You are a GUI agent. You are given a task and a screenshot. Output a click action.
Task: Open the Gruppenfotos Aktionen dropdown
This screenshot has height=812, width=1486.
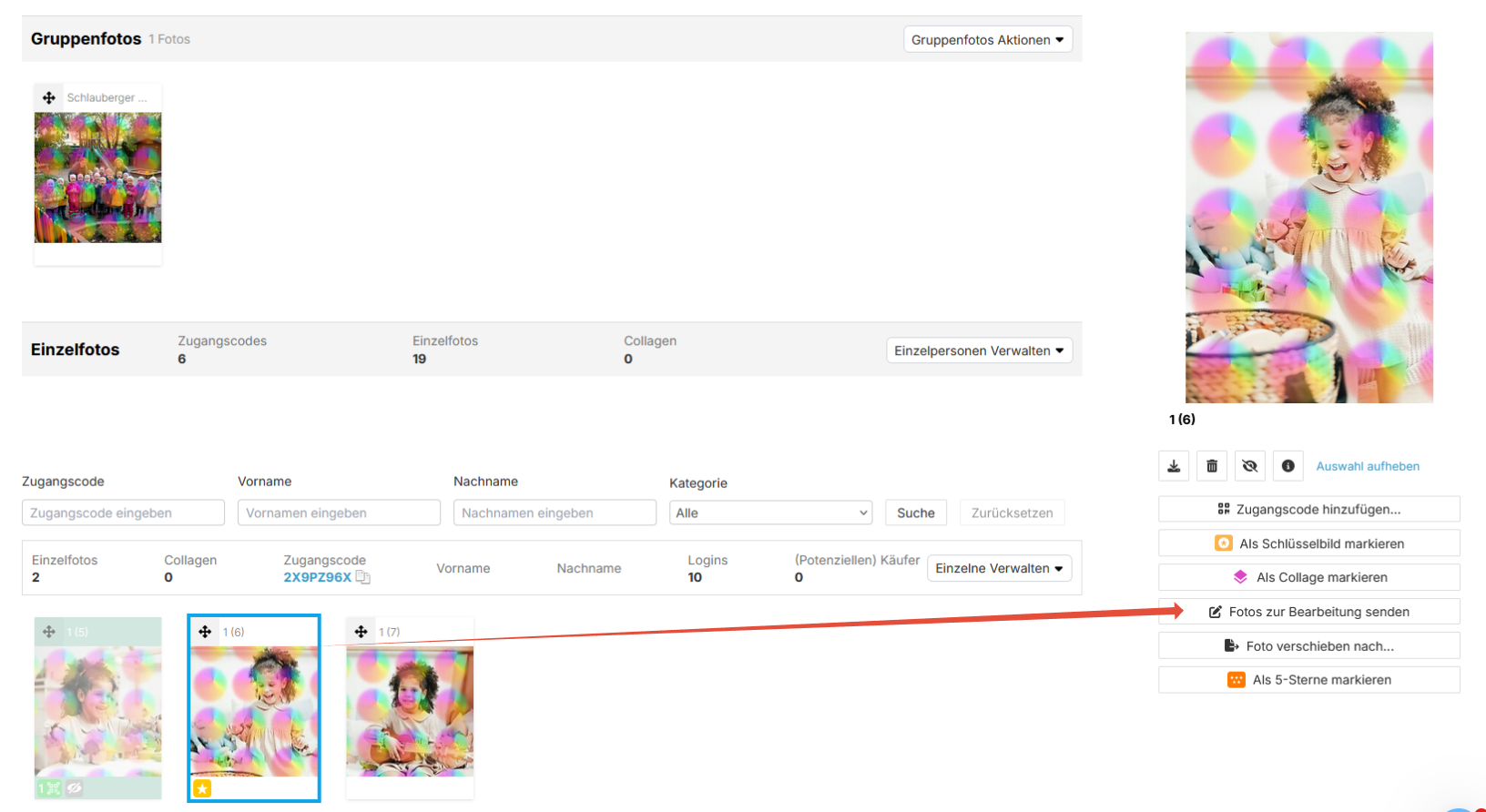pos(988,39)
